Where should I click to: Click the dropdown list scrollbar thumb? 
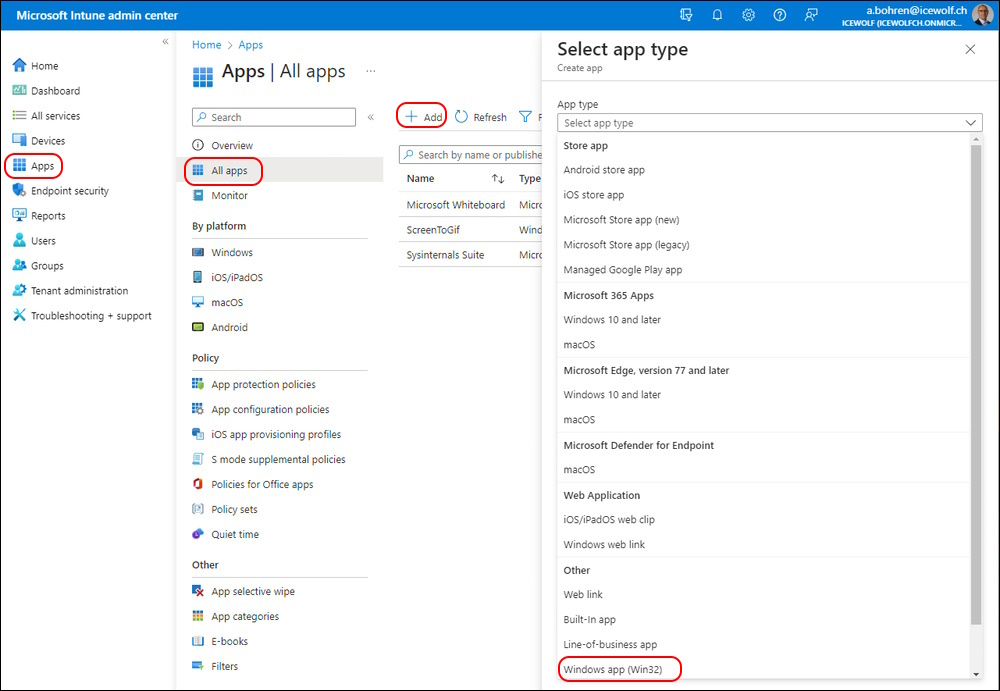(976, 384)
